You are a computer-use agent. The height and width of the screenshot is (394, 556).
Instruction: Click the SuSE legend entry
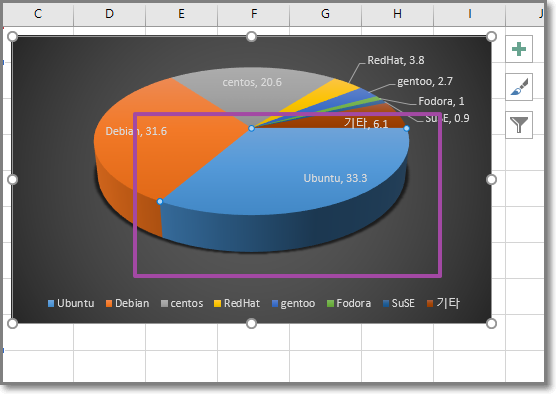pyautogui.click(x=399, y=304)
